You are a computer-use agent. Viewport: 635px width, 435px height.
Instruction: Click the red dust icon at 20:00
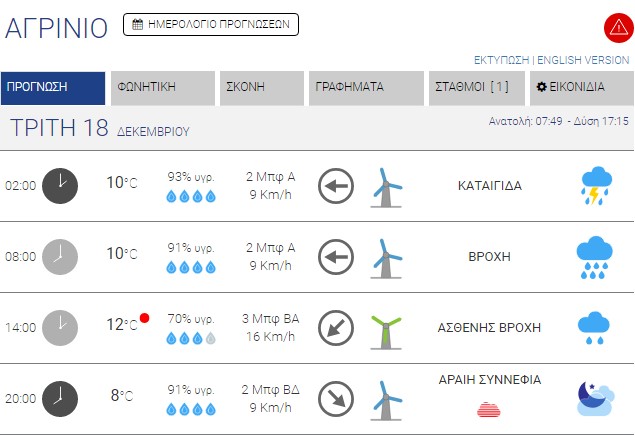490,408
